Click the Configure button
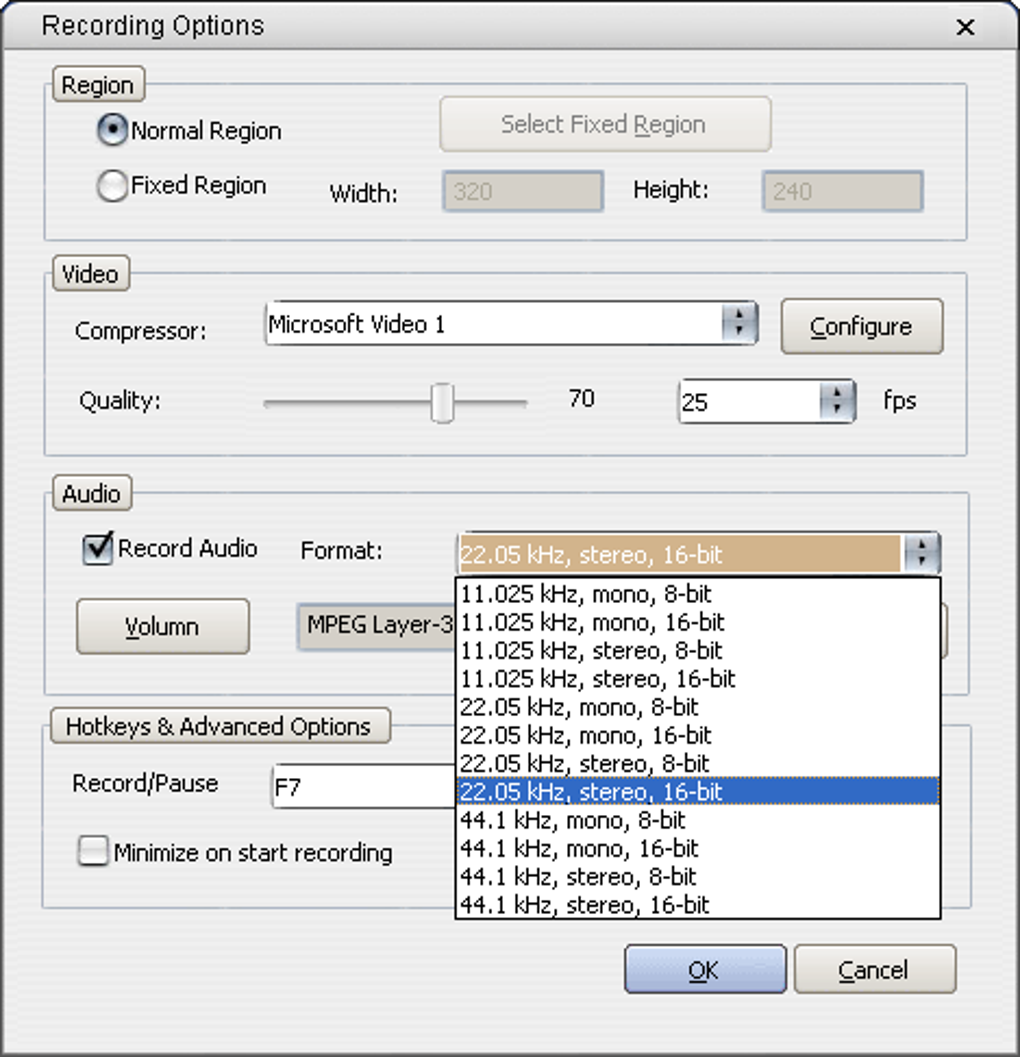The image size is (1020, 1057). tap(862, 326)
